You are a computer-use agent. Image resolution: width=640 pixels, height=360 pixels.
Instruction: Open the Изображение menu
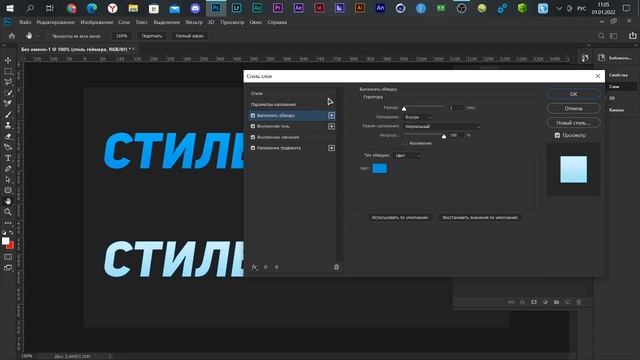(97, 22)
